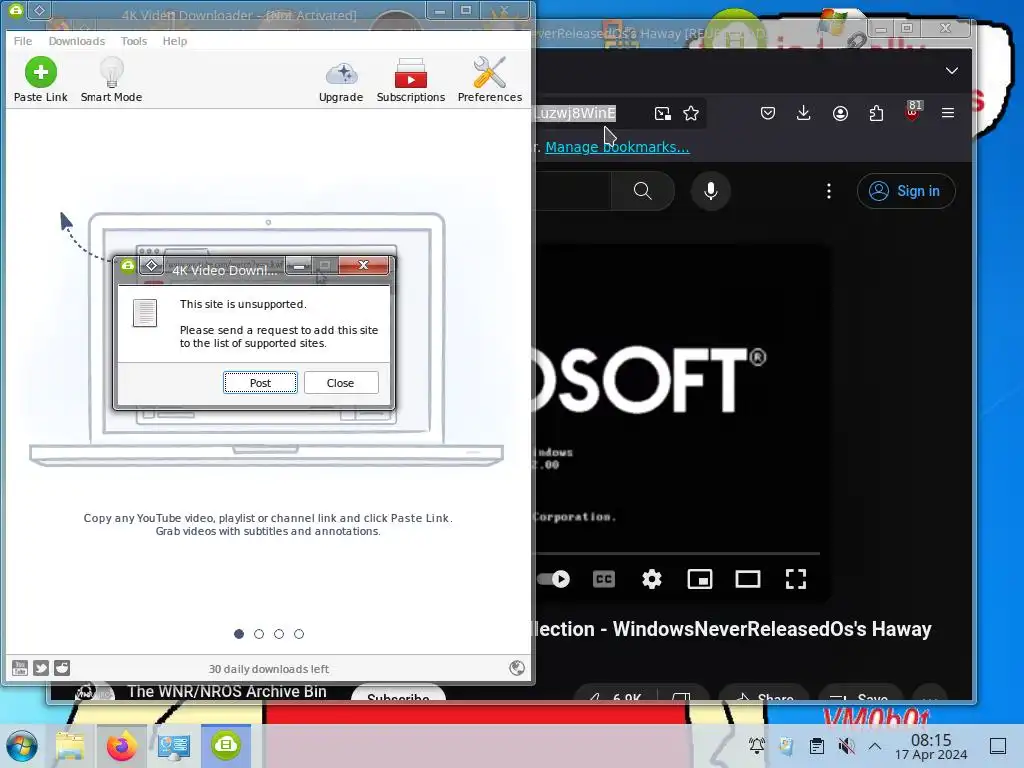Open the Downloads menu

pyautogui.click(x=76, y=40)
